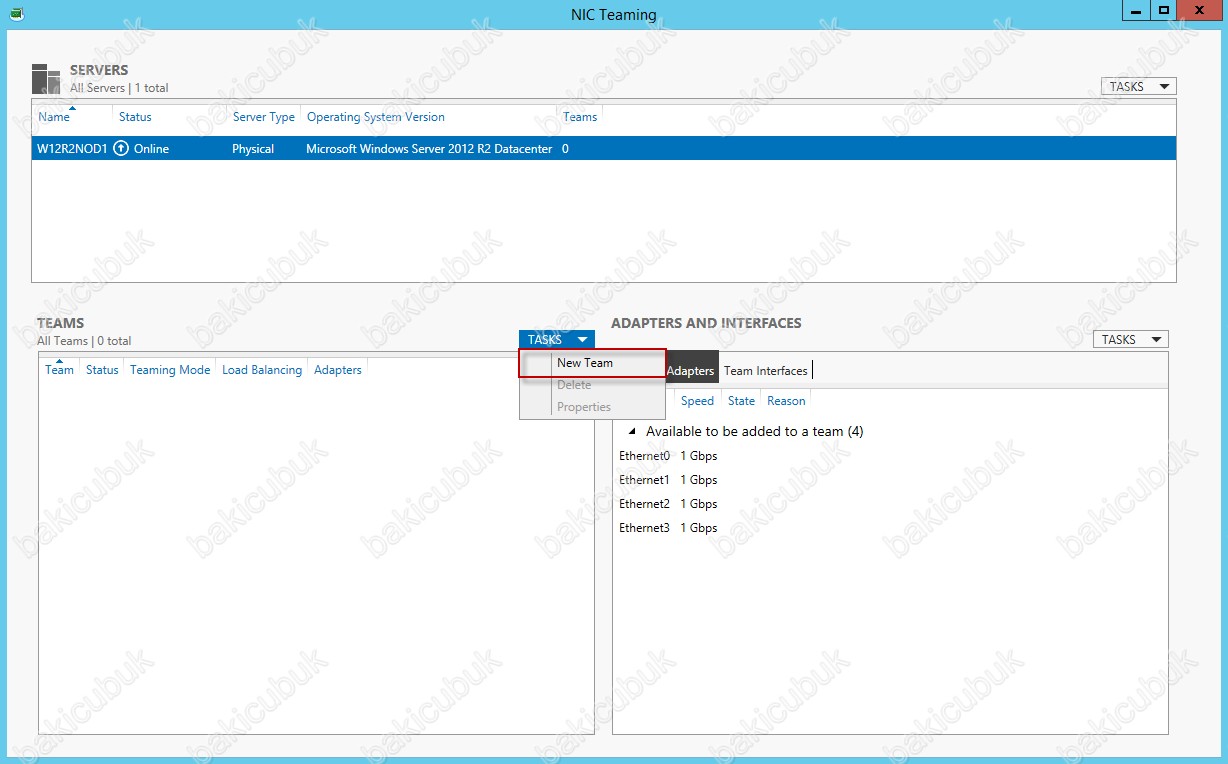
Task: Close the Teams TASKS dropdown
Action: tap(556, 340)
